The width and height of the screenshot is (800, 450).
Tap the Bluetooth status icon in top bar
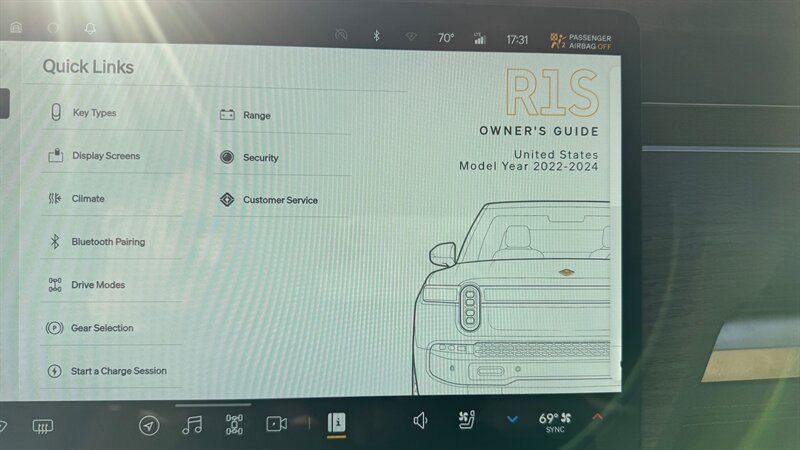point(377,37)
